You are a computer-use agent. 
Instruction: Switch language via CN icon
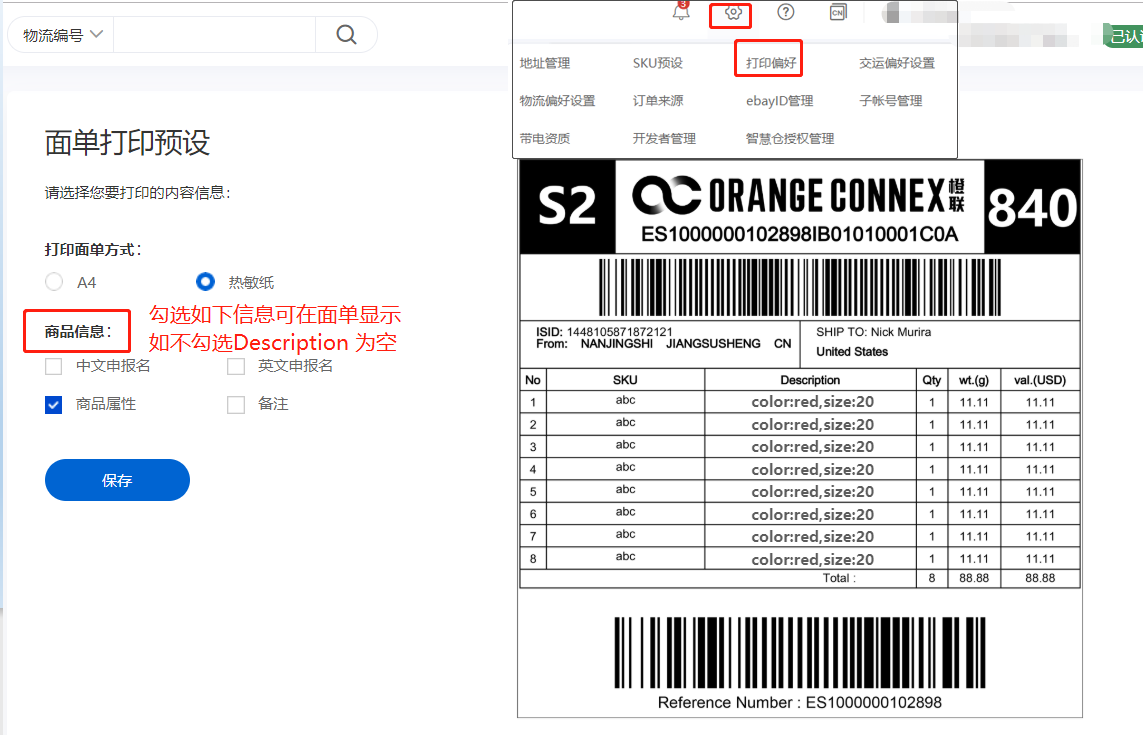click(838, 12)
